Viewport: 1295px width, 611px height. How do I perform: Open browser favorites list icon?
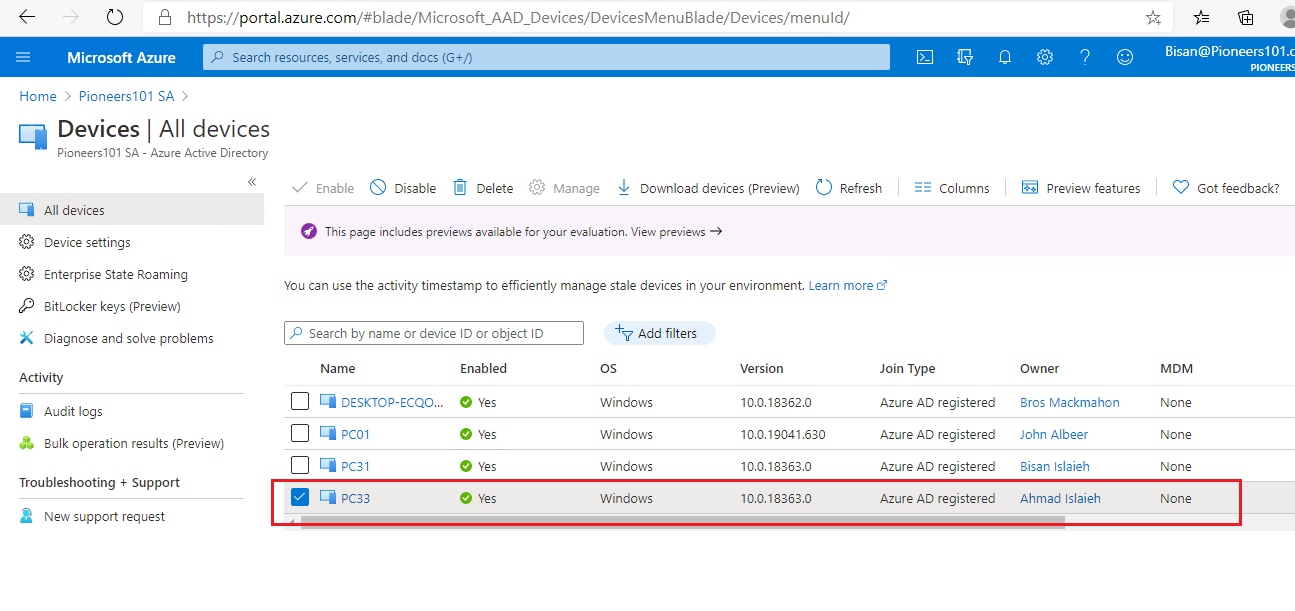point(1201,17)
